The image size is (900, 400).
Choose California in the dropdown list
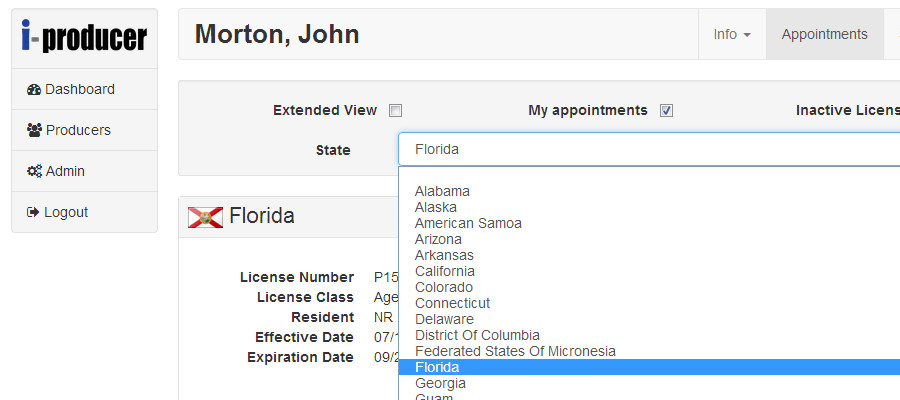tap(445, 271)
